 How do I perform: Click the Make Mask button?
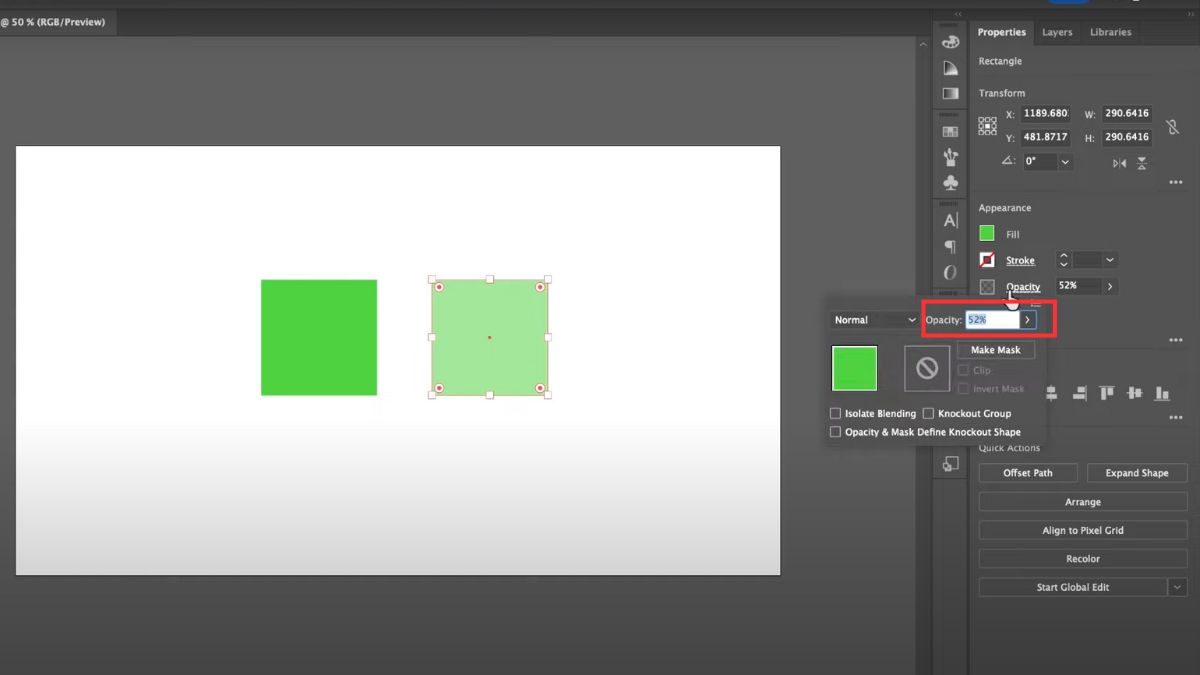tap(995, 350)
